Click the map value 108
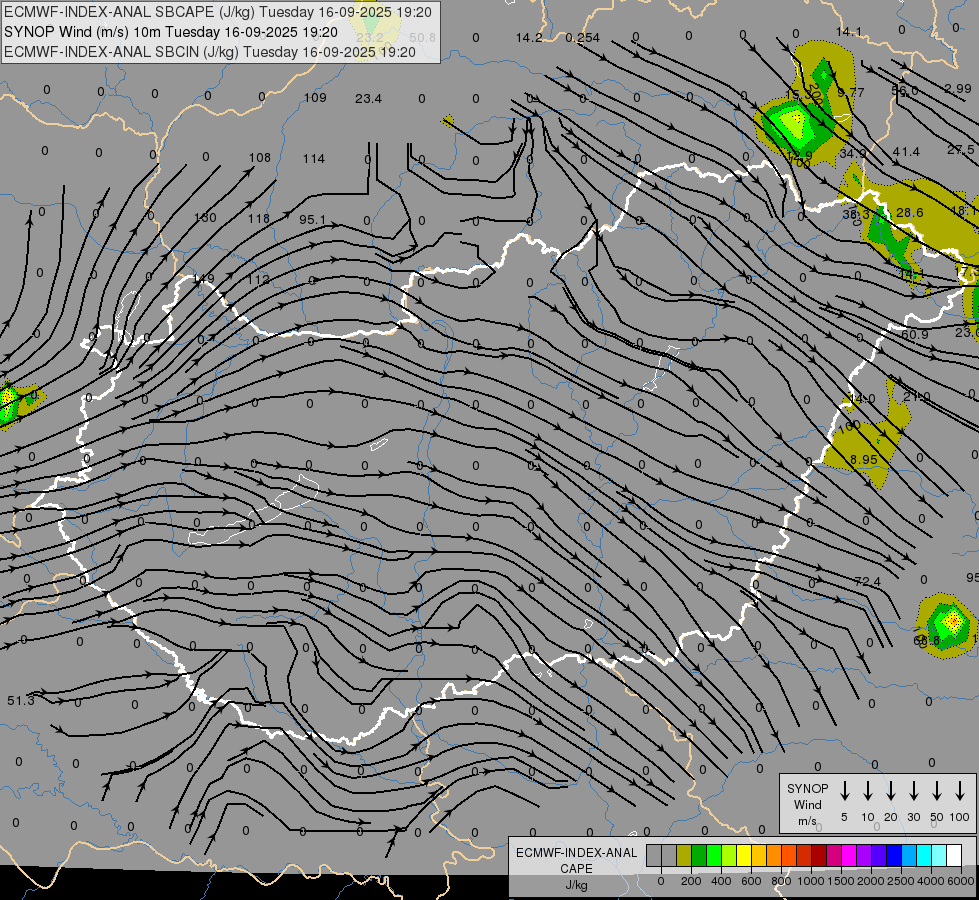Image resolution: width=979 pixels, height=900 pixels. 260,157
